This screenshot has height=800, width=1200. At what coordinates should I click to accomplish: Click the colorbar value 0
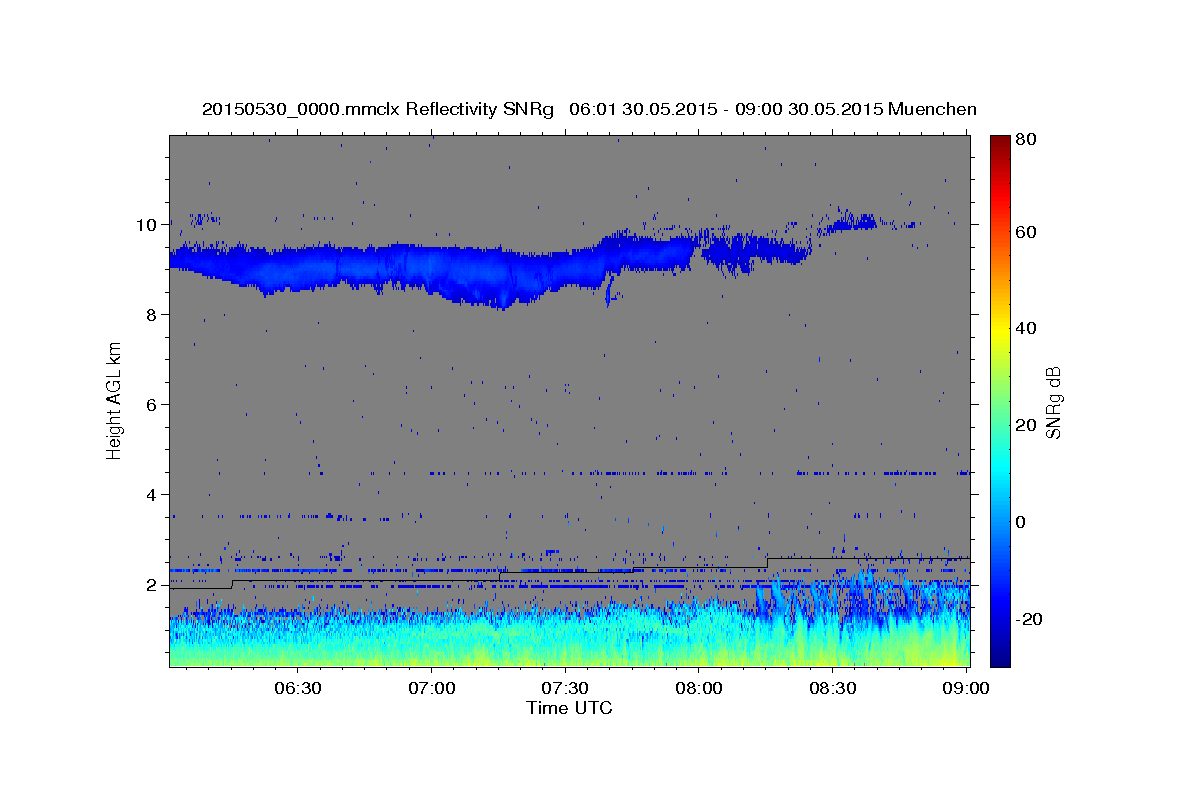tap(1021, 522)
